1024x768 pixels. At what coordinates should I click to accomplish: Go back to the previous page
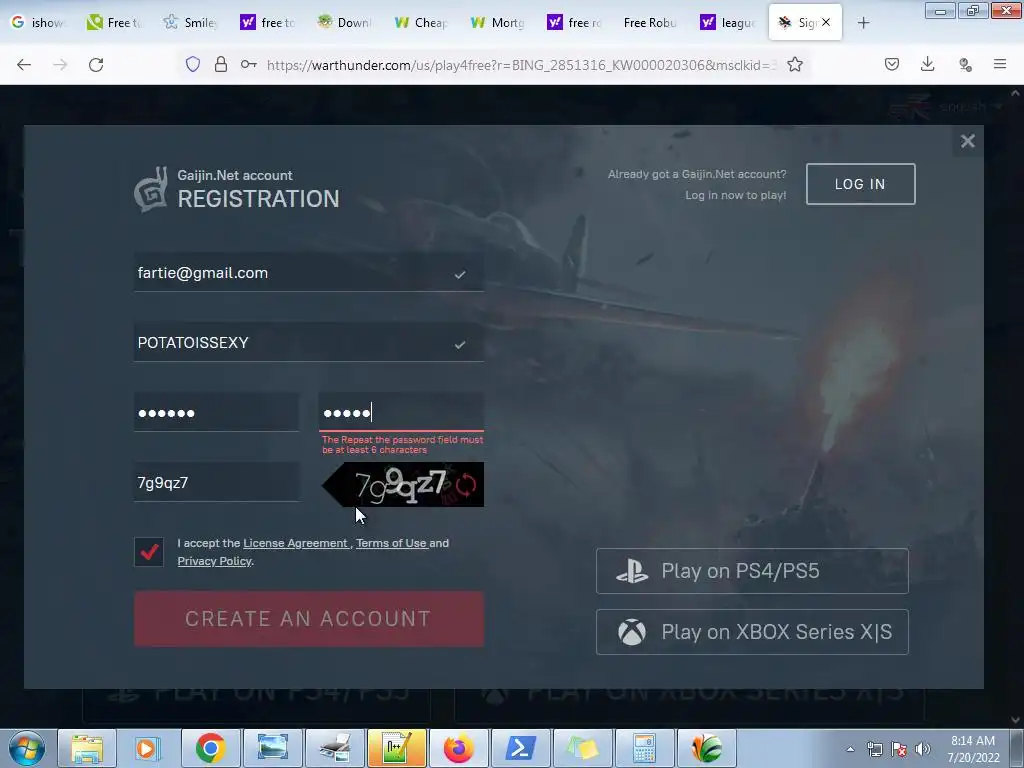pyautogui.click(x=24, y=65)
